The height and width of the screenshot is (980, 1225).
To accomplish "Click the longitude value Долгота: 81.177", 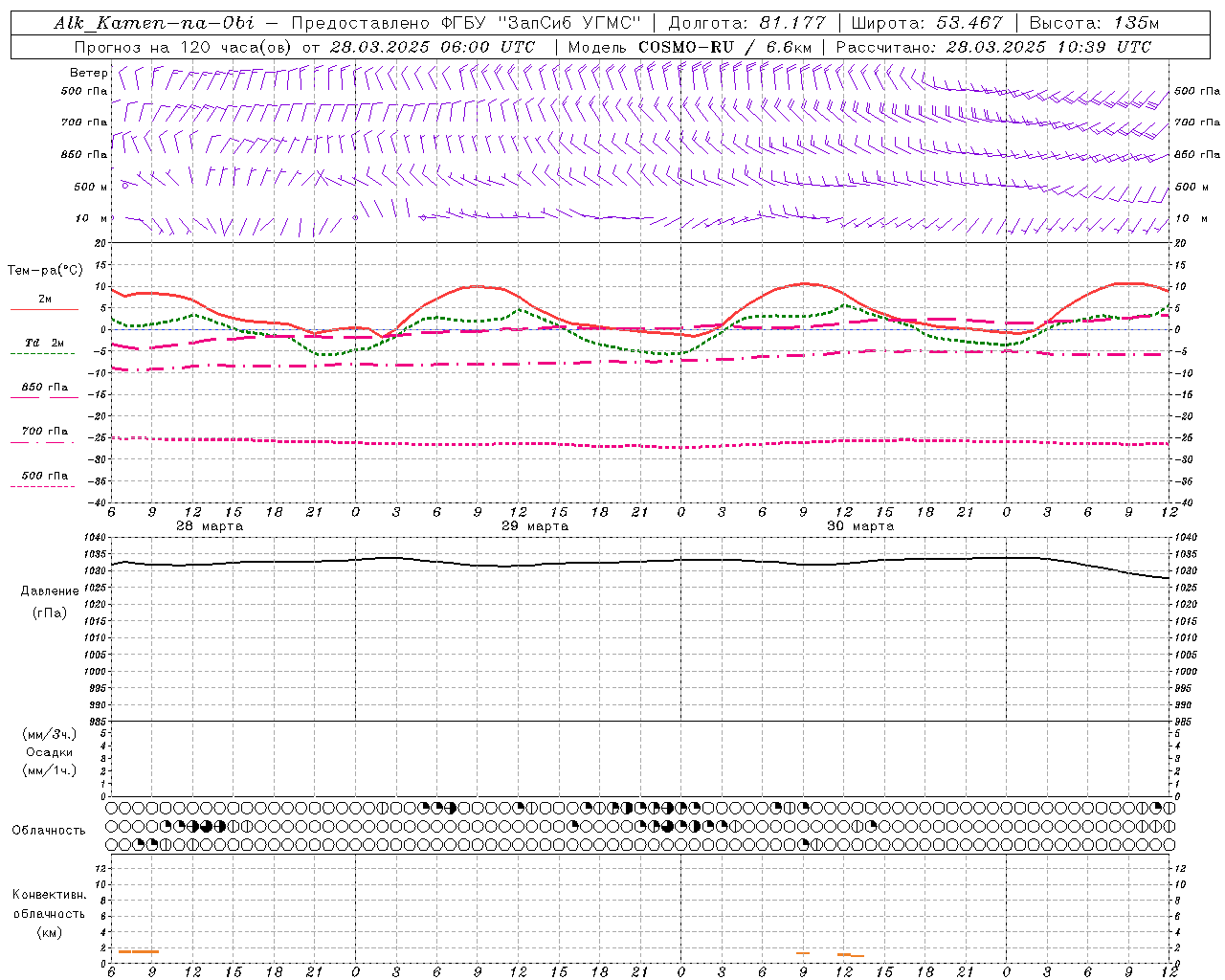I will pos(746,23).
